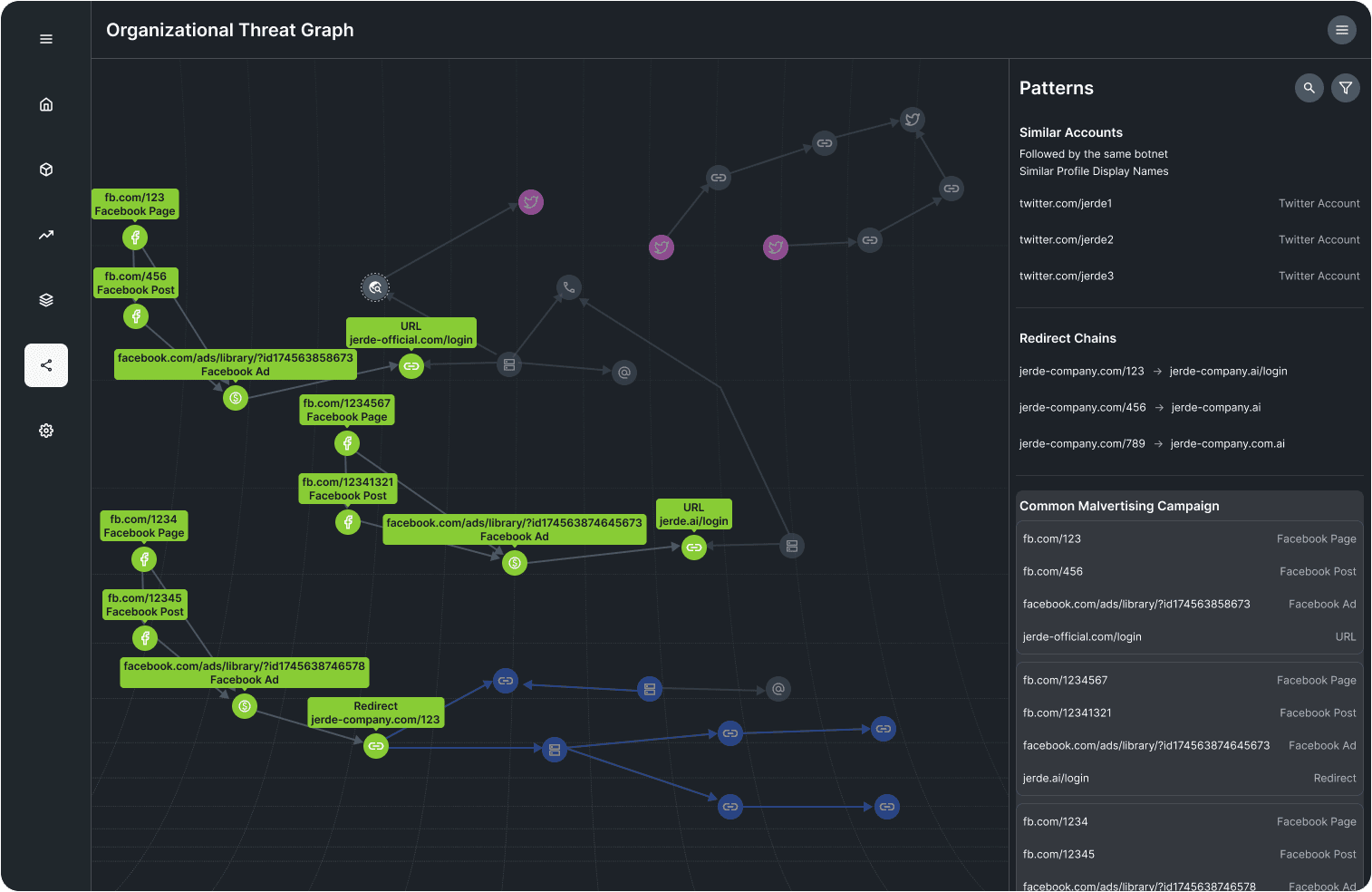Viewport: 1372px width, 892px height.
Task: Click the active graph share sidebar icon
Action: point(46,365)
